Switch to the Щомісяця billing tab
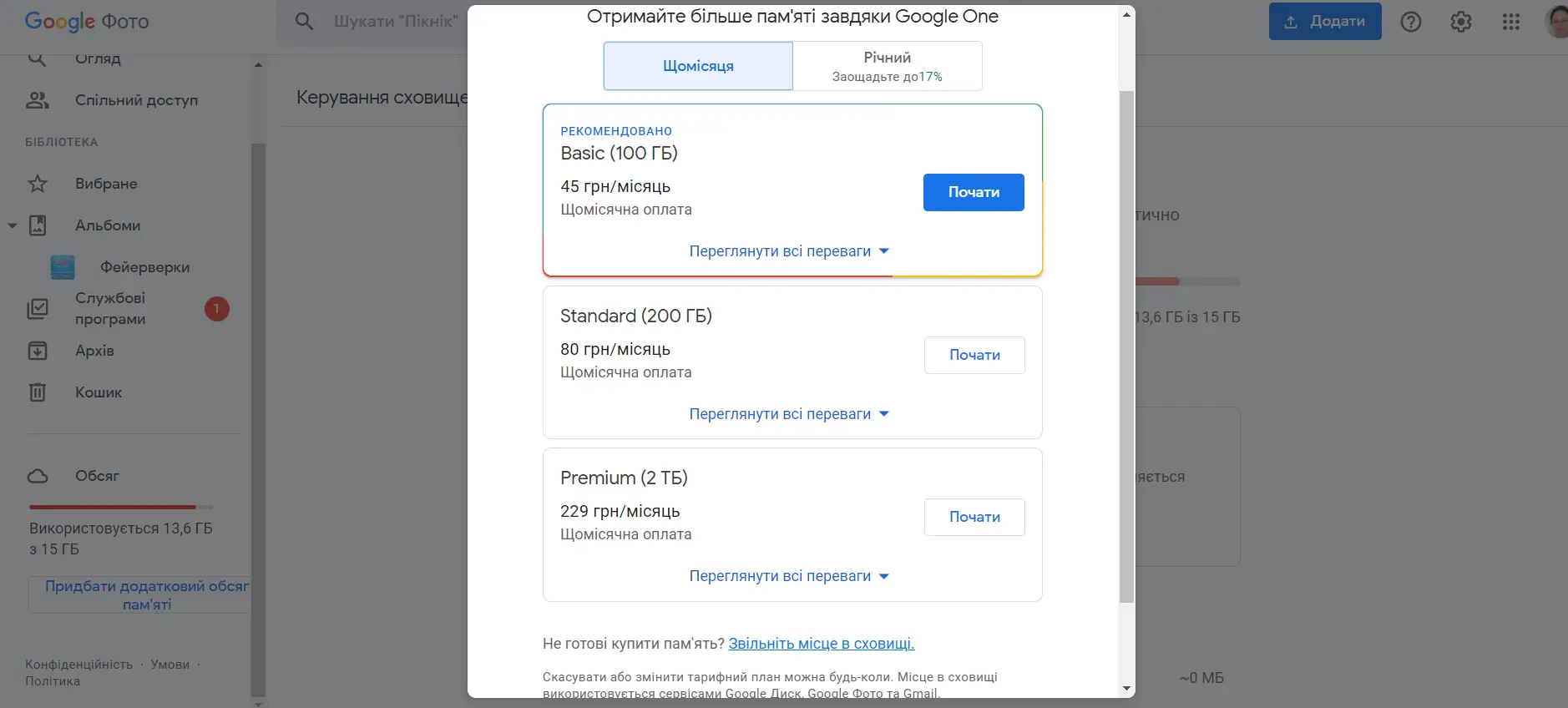Screen dimensions: 1568x708 tap(698, 66)
